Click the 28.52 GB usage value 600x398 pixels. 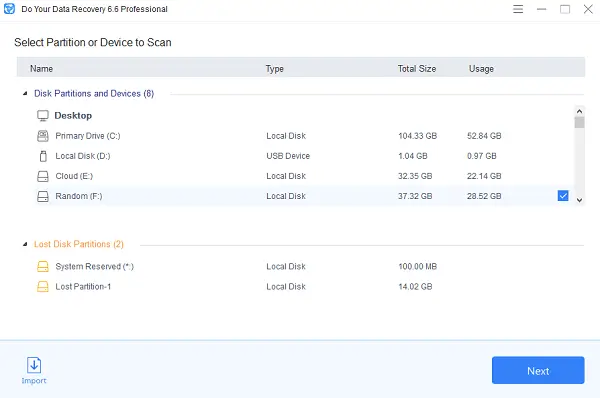coord(484,196)
